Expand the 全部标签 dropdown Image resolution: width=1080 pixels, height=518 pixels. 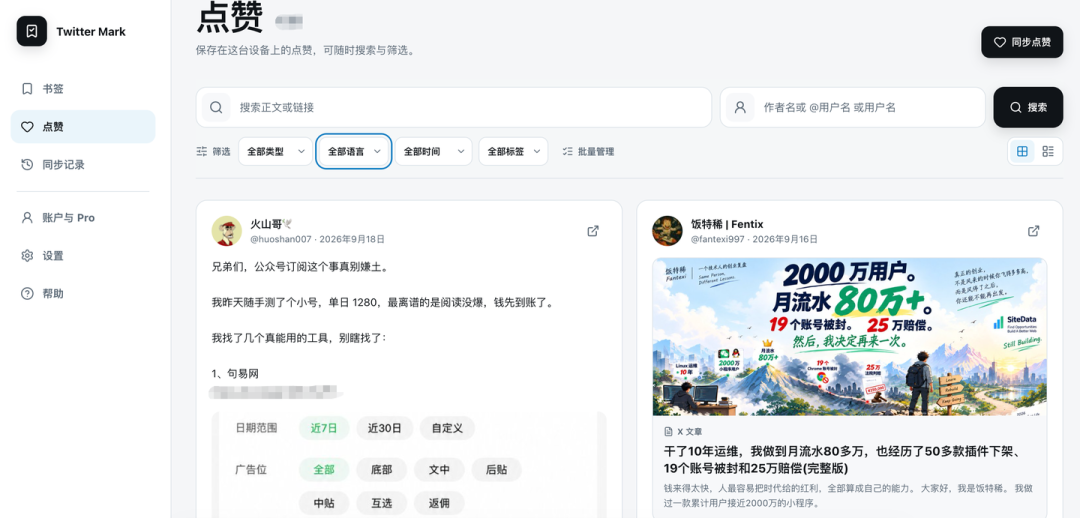coord(514,152)
